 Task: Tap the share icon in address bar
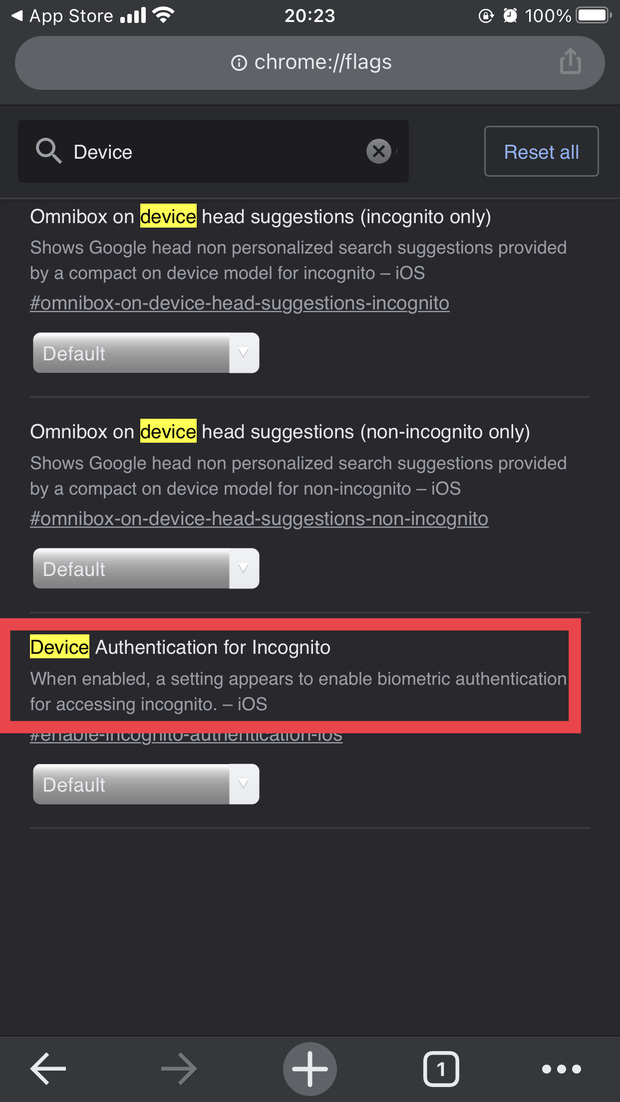(x=570, y=62)
